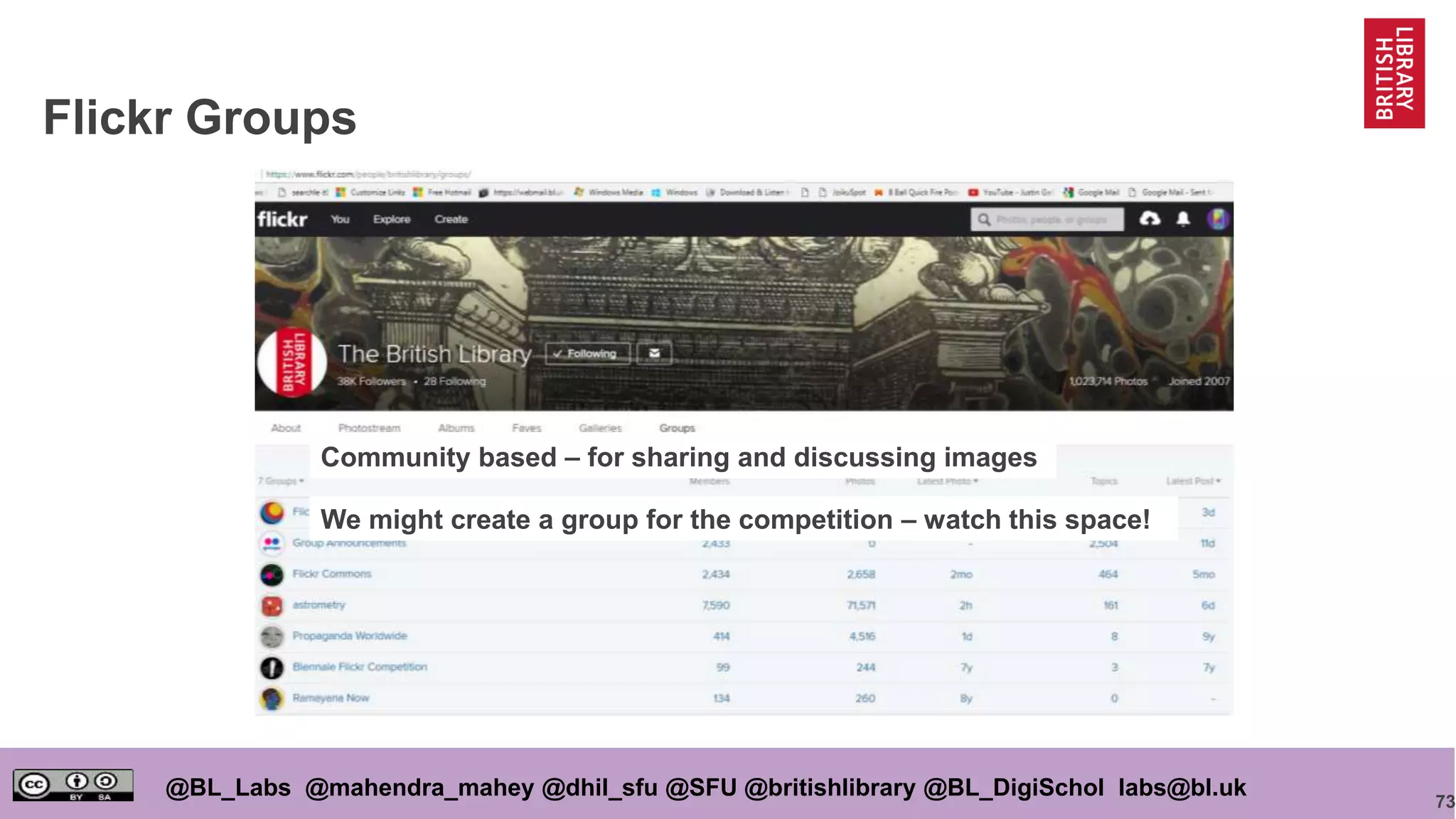Click the 28 Following count
1456x819 pixels.
(455, 382)
